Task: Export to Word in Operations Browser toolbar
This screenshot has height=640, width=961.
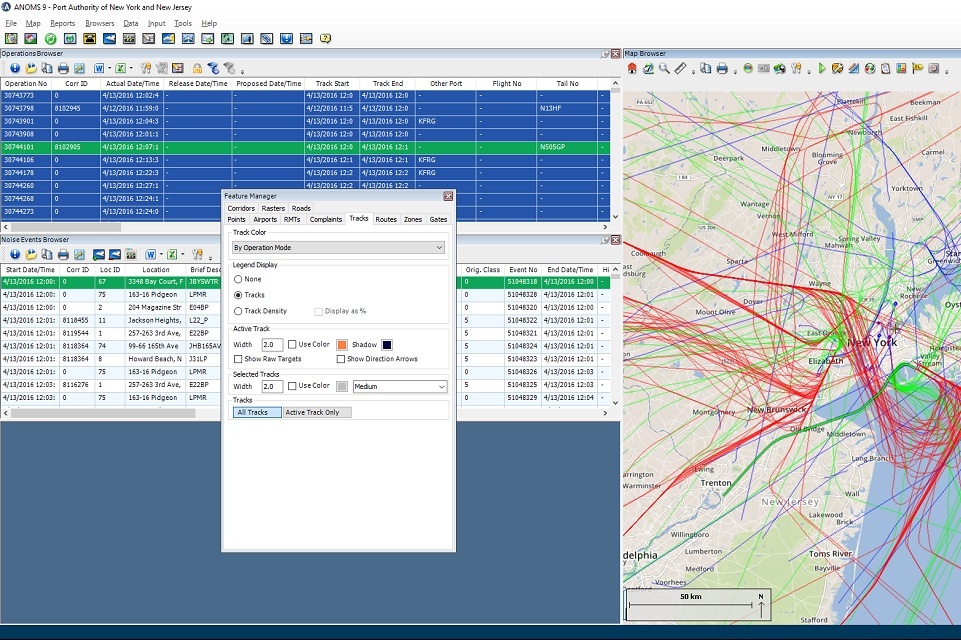Action: [99, 68]
